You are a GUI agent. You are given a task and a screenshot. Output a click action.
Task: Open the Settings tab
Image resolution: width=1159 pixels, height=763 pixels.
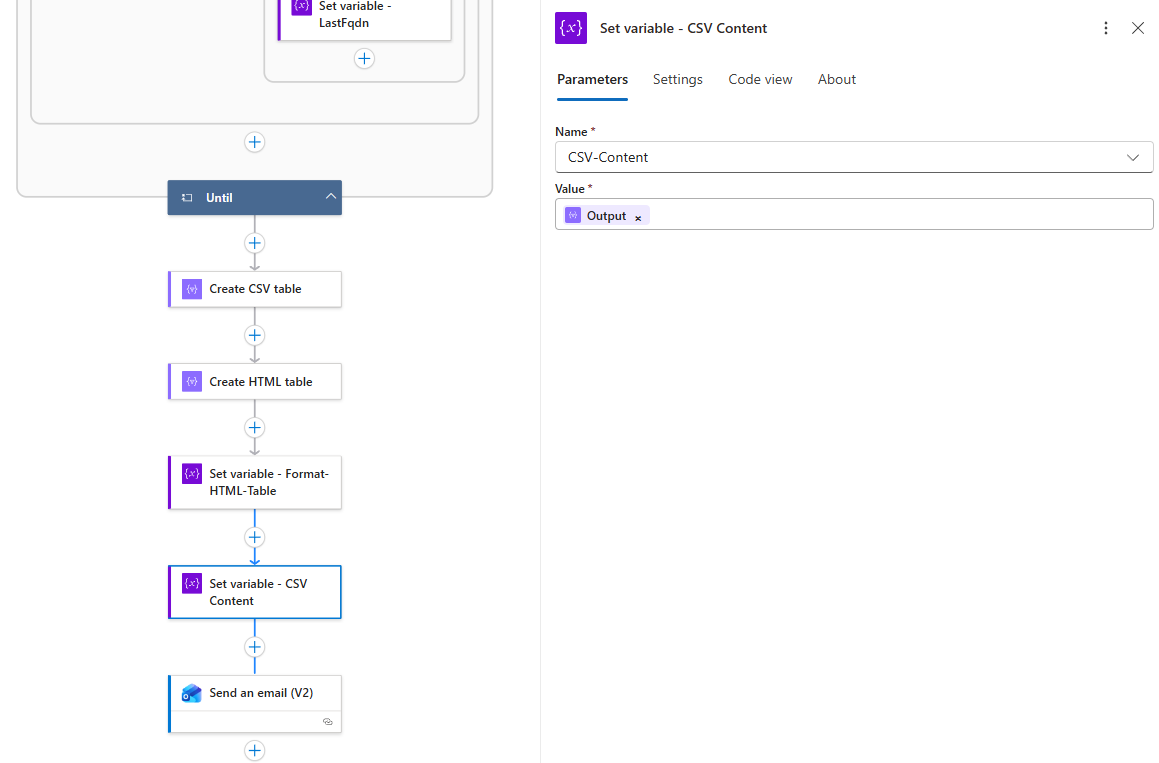pyautogui.click(x=677, y=79)
